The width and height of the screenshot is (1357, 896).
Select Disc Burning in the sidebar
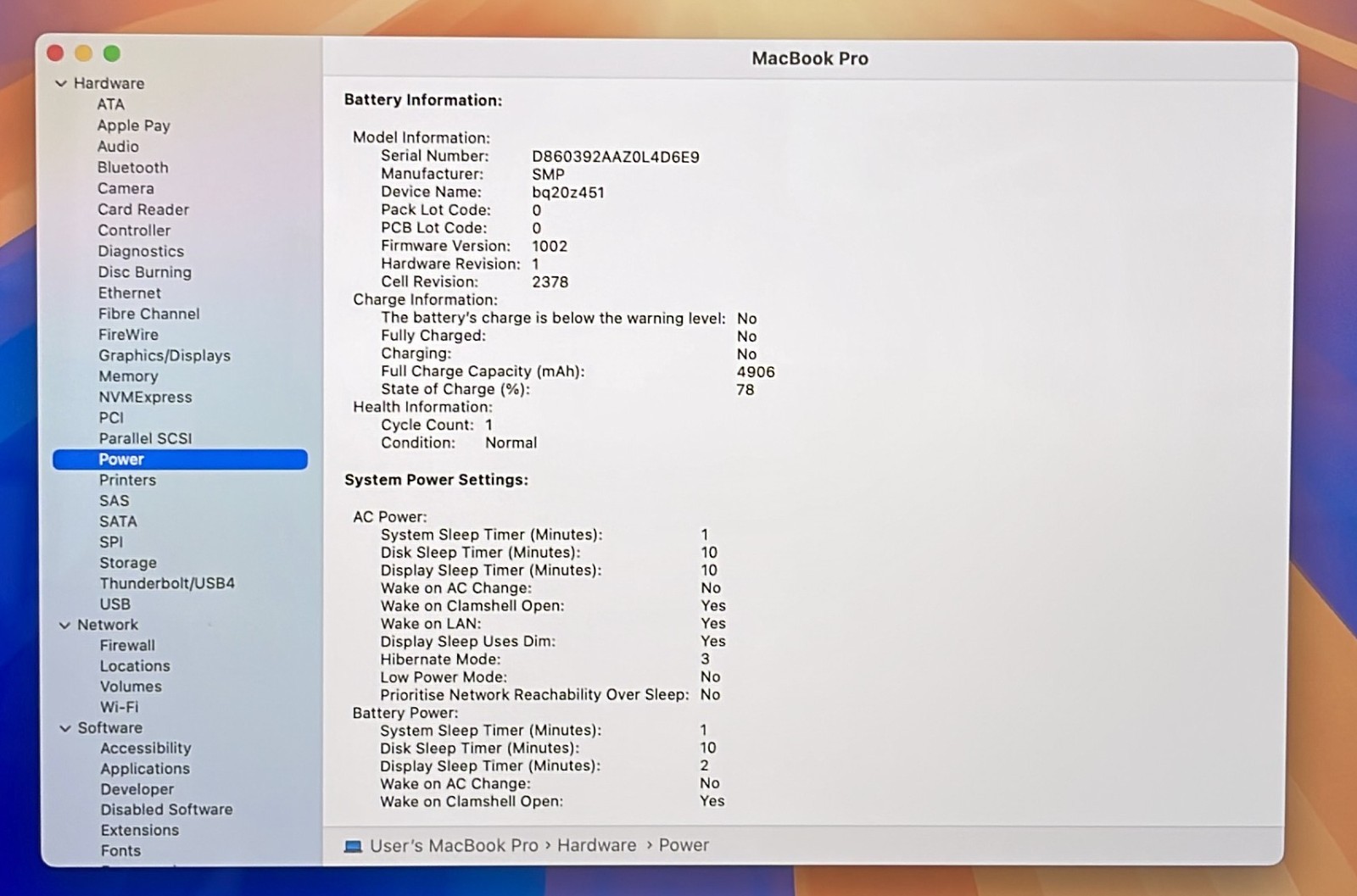144,272
